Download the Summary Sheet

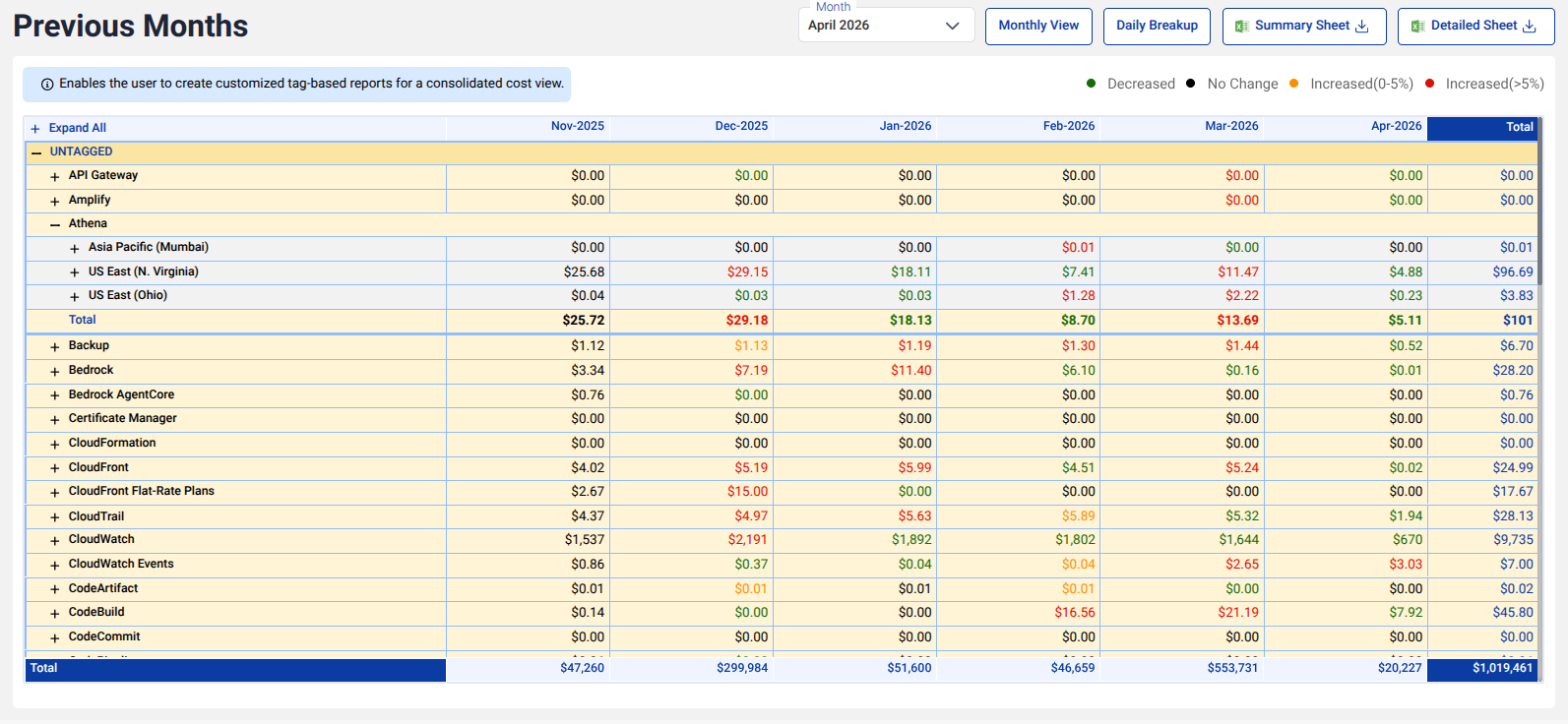(x=1304, y=27)
